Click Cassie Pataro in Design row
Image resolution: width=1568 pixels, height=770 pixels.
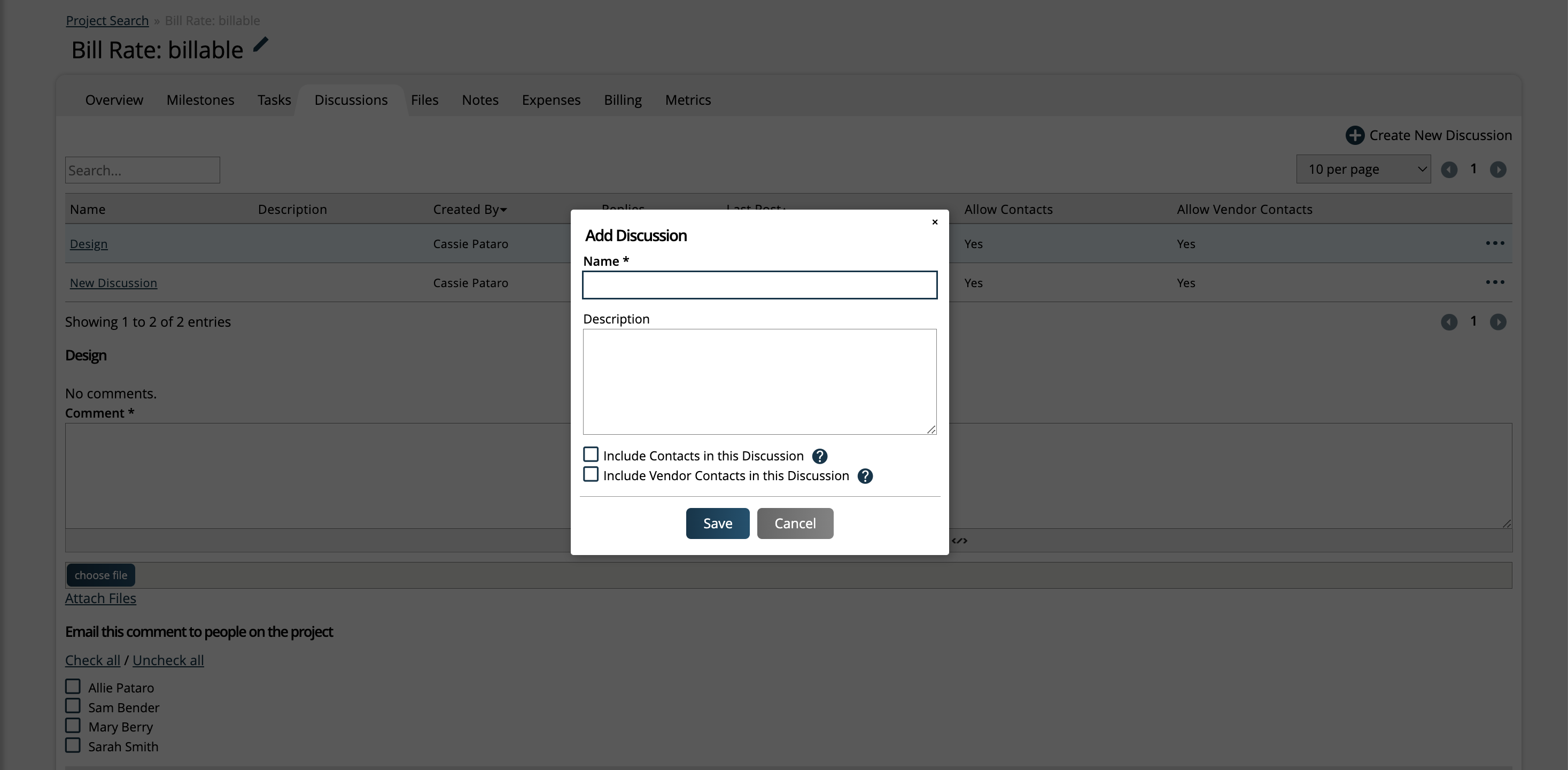470,244
